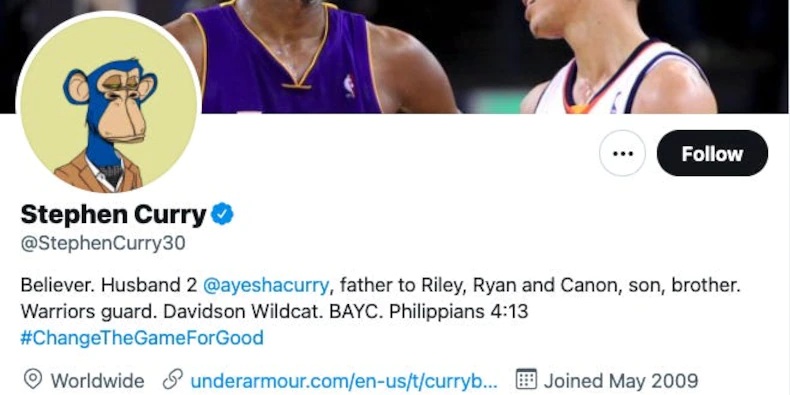Click the Stephen Curry display name
This screenshot has height=395, width=790.
(x=113, y=215)
